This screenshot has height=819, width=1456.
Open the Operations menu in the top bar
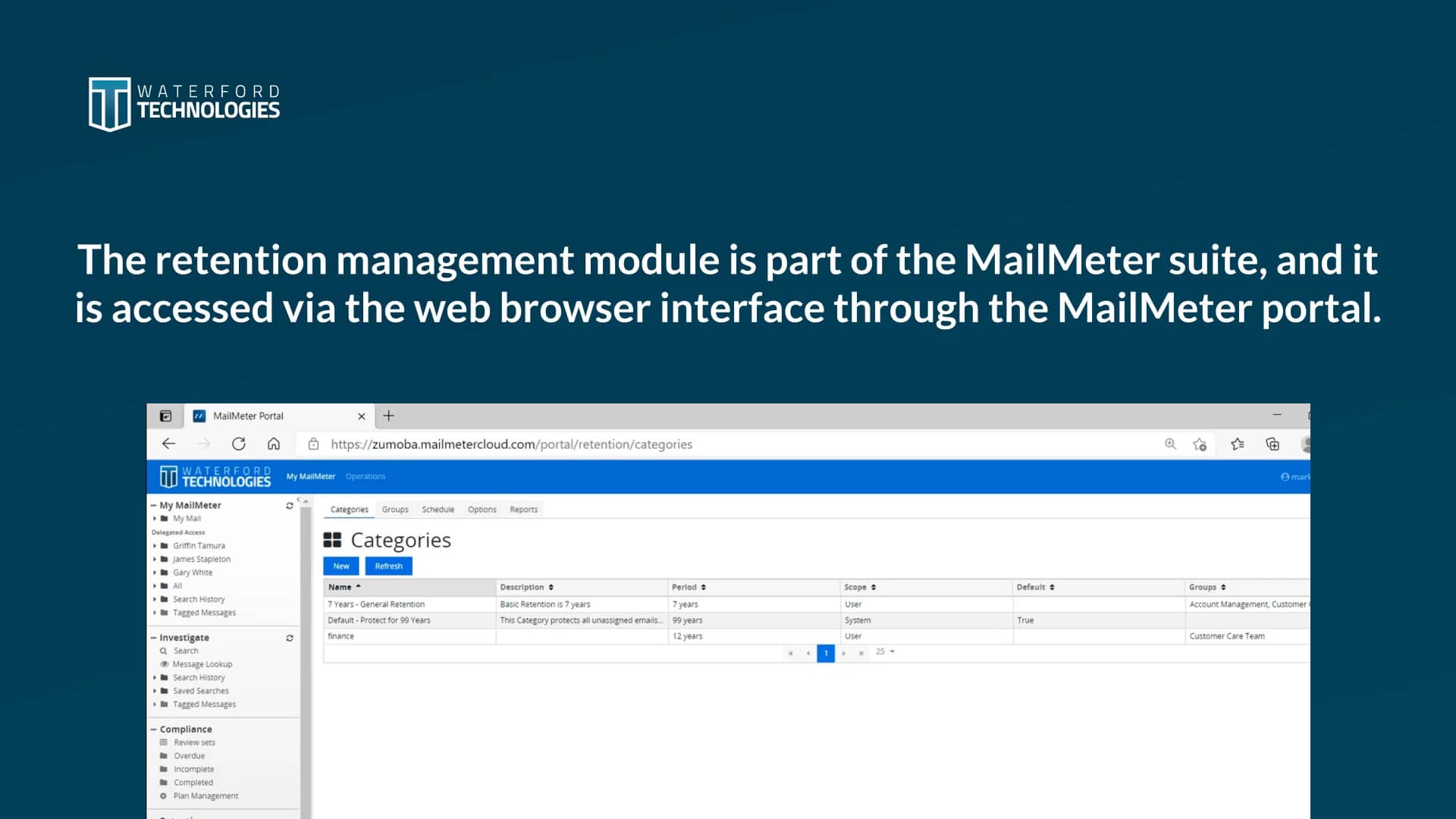point(366,476)
